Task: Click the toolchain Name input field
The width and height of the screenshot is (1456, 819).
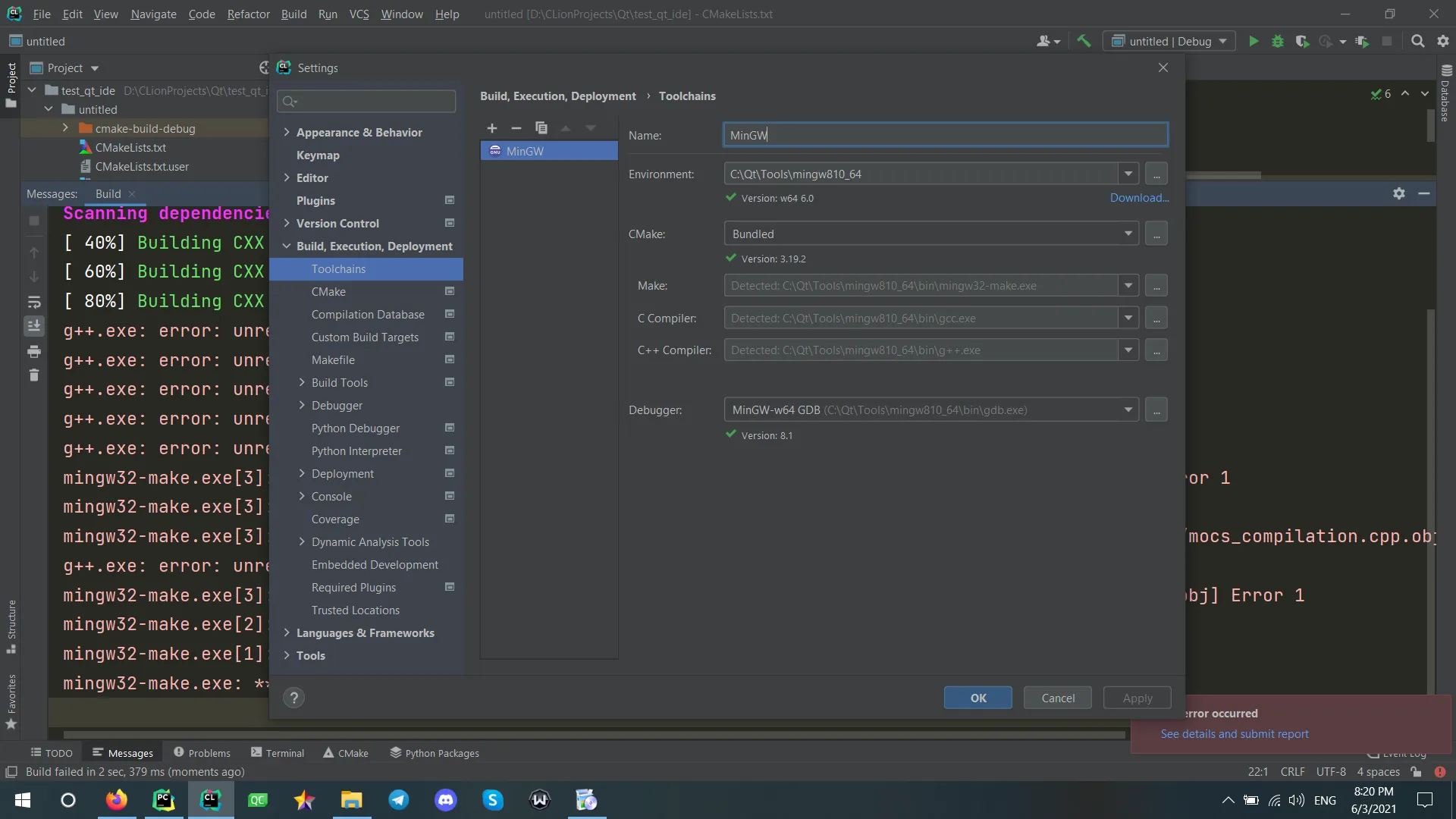Action: [x=945, y=135]
